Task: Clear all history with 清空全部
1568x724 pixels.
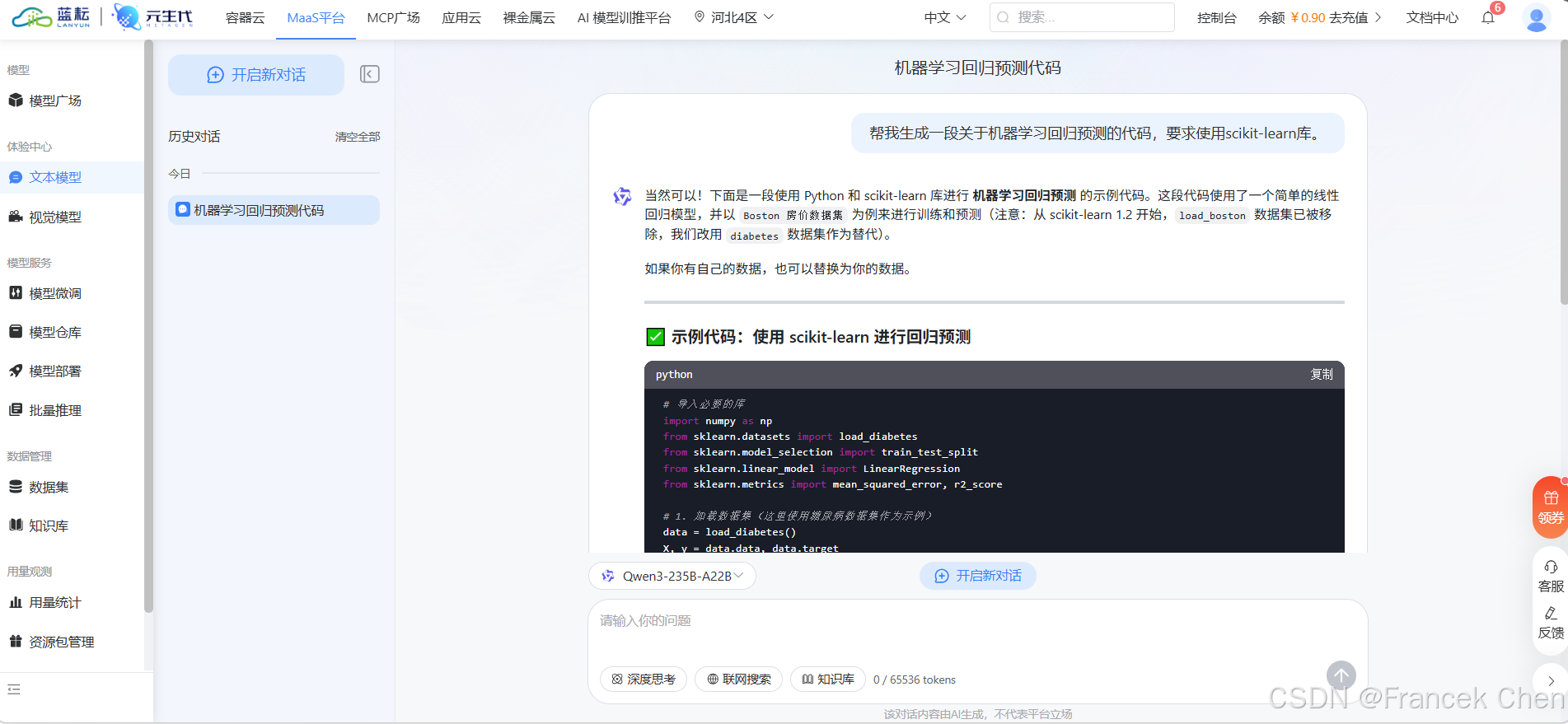Action: (358, 137)
